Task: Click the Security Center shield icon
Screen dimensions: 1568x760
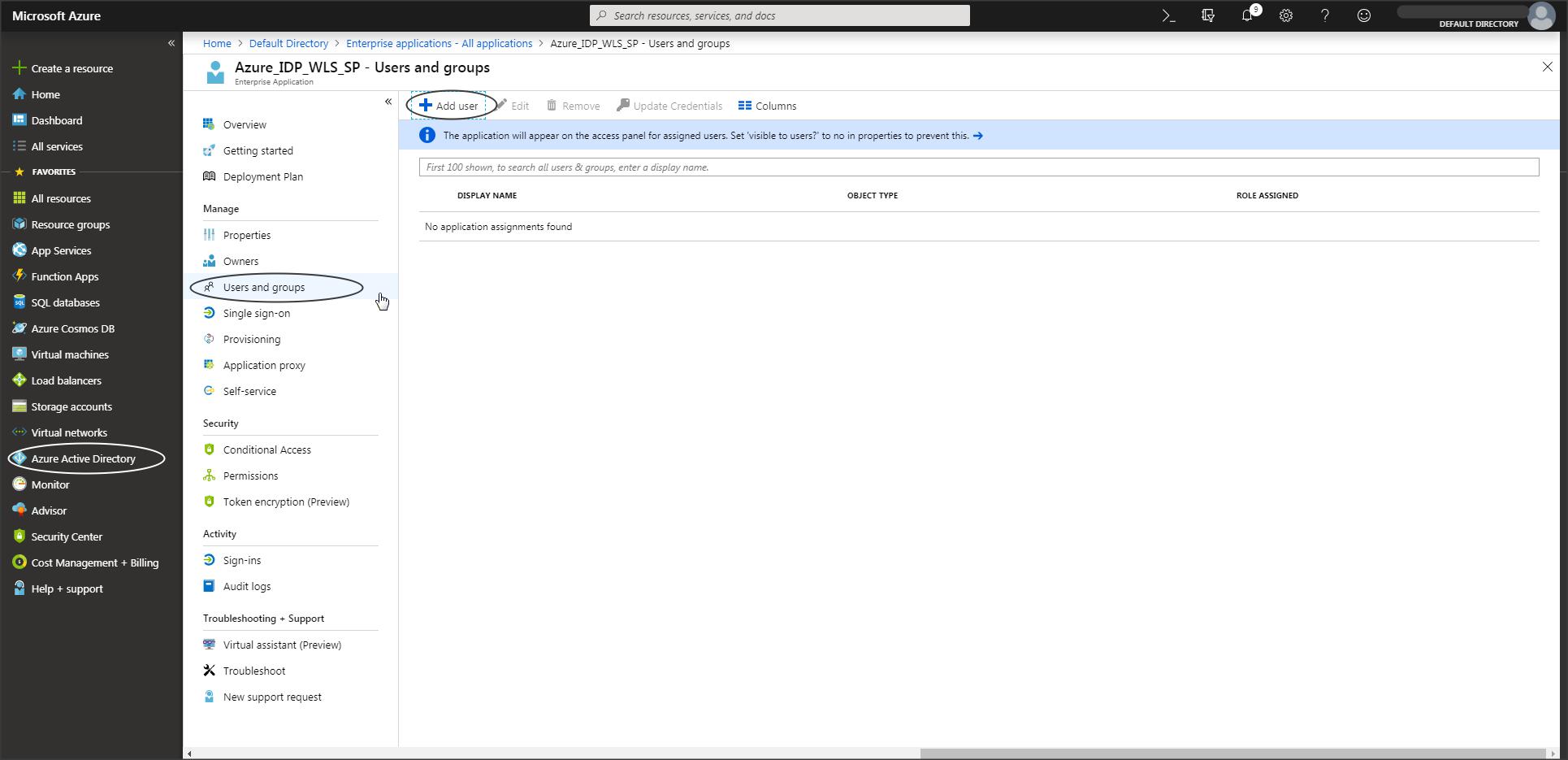Action: coord(19,536)
